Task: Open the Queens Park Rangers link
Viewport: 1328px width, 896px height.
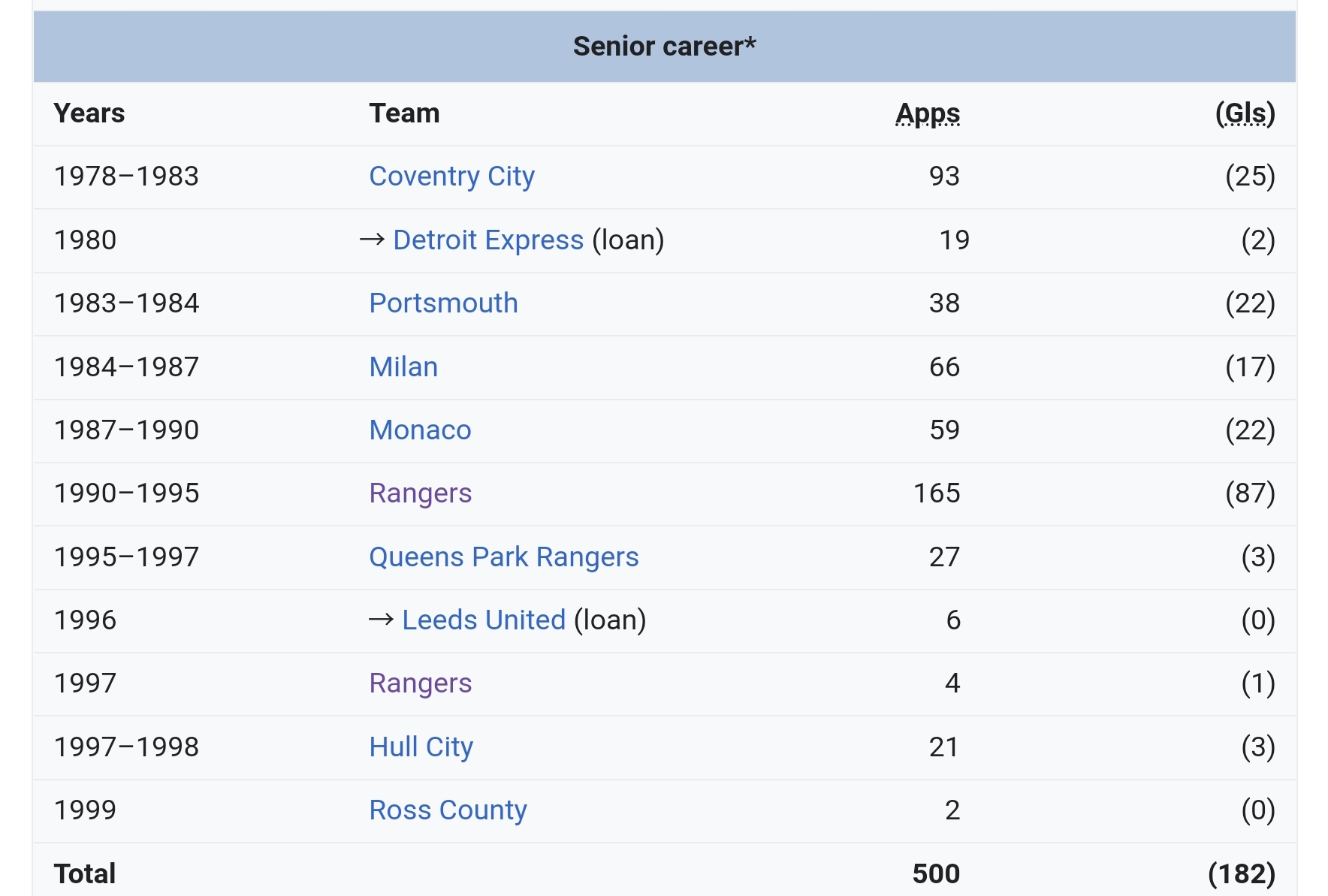Action: 503,557
